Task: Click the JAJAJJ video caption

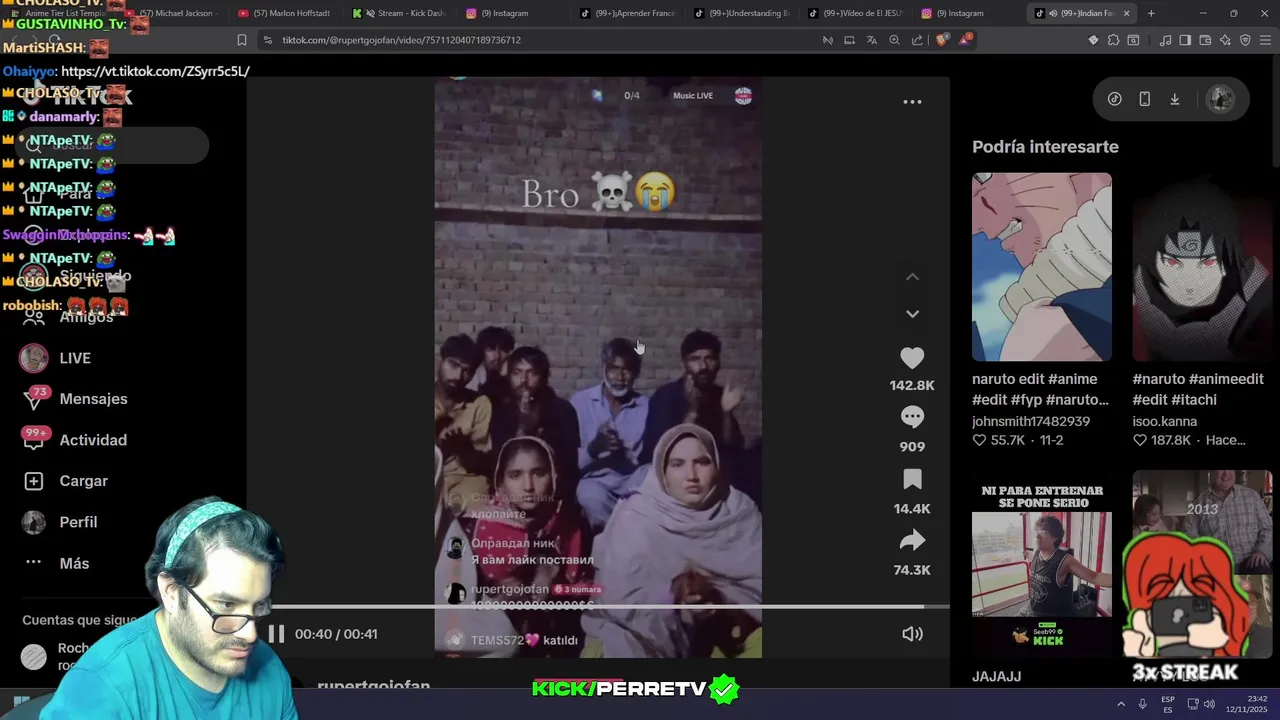Action: point(996,677)
